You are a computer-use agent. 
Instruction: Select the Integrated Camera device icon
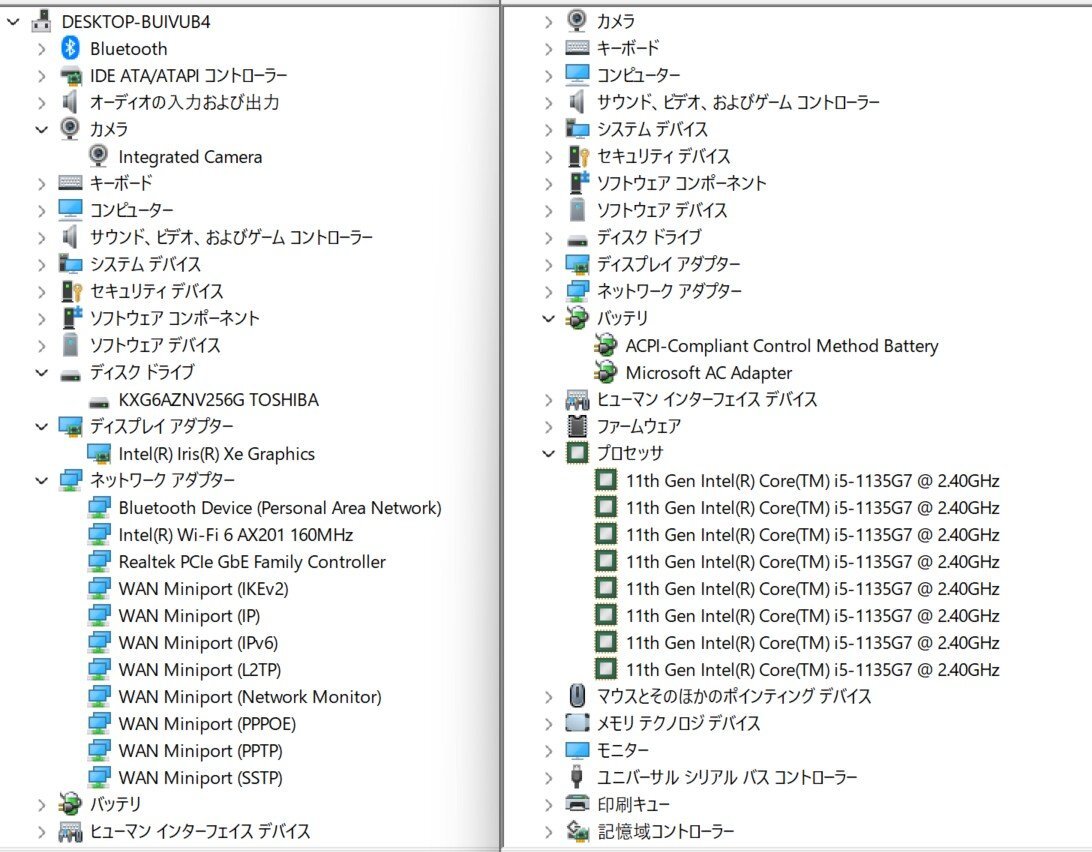pos(98,156)
